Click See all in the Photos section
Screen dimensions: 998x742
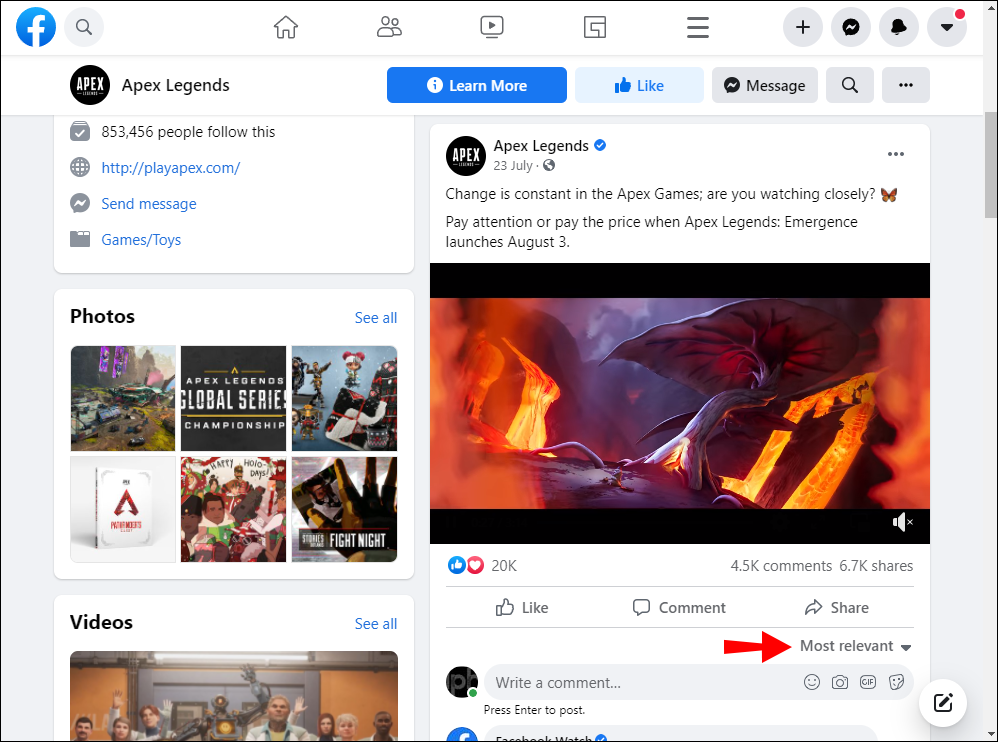coord(376,318)
